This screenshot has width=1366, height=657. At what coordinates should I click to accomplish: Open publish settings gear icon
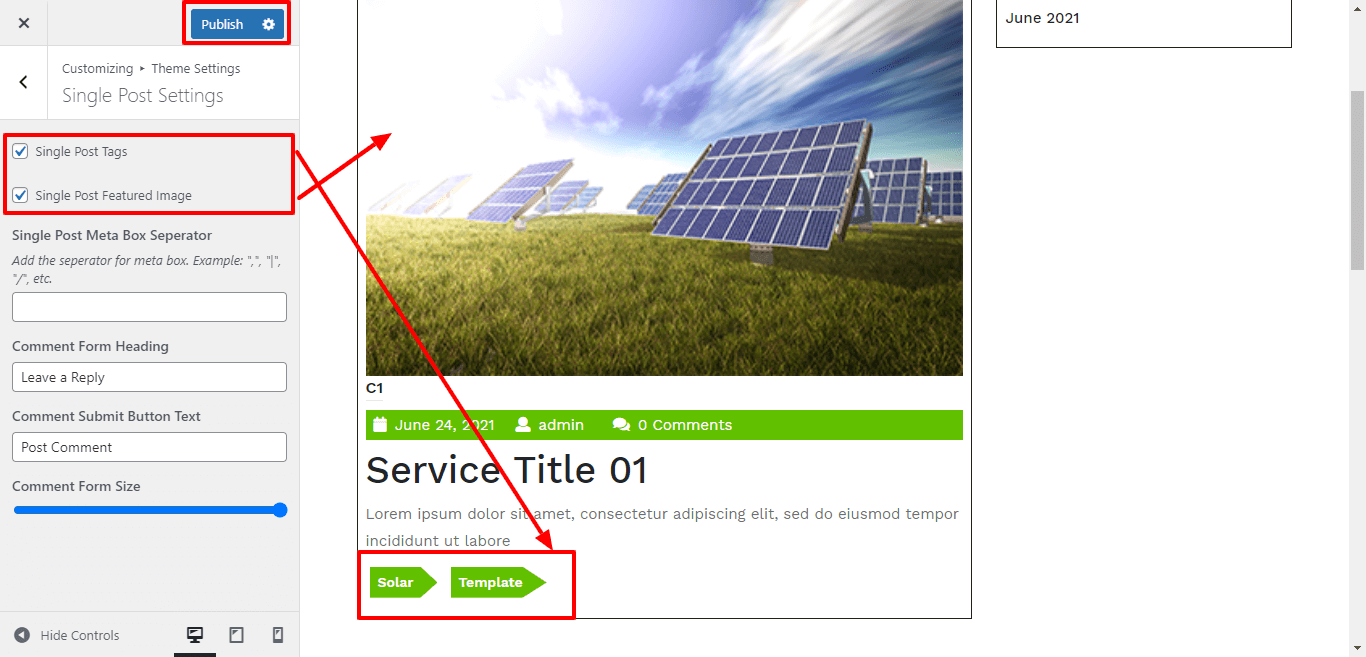268,24
